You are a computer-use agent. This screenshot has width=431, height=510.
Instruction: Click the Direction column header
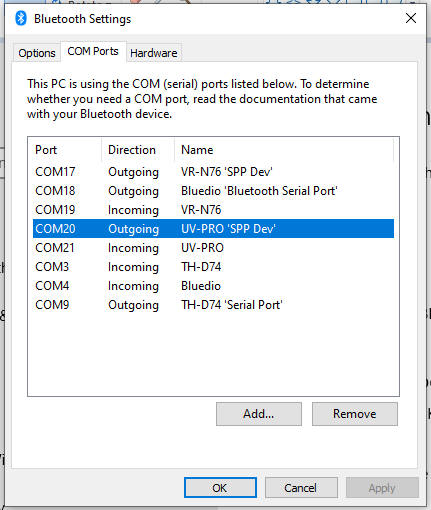point(138,150)
